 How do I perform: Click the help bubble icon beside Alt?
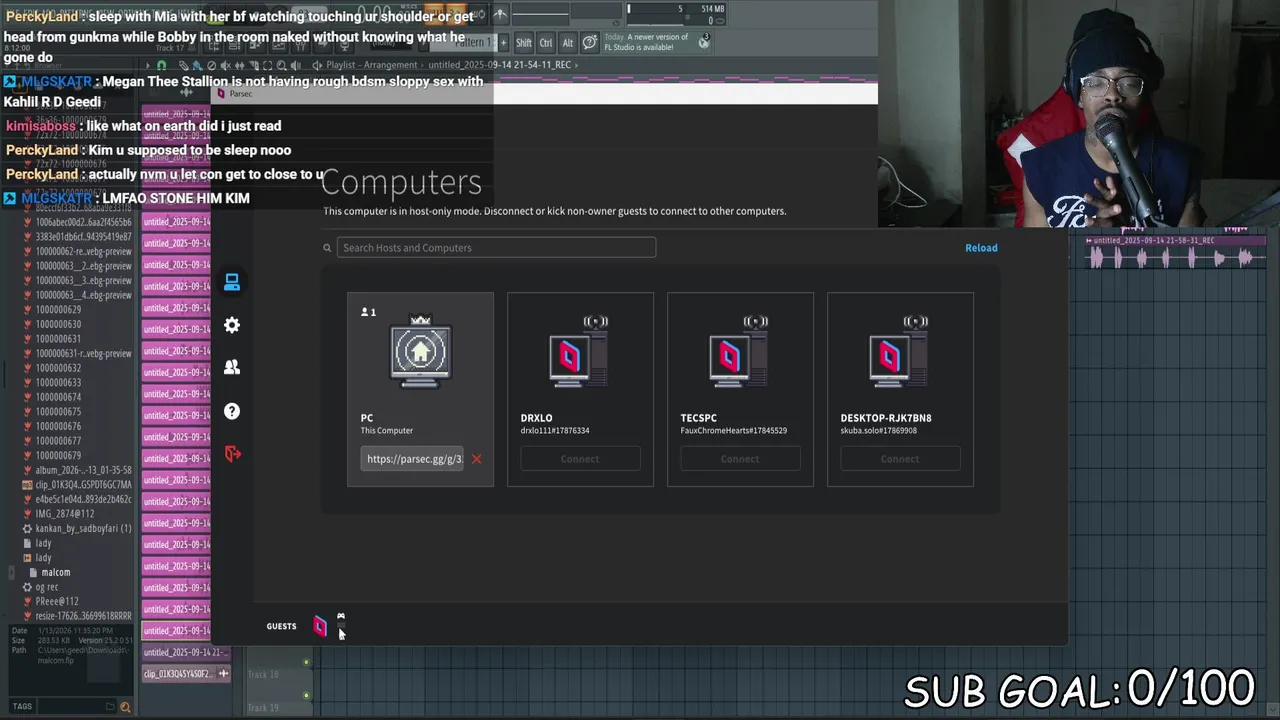click(590, 42)
